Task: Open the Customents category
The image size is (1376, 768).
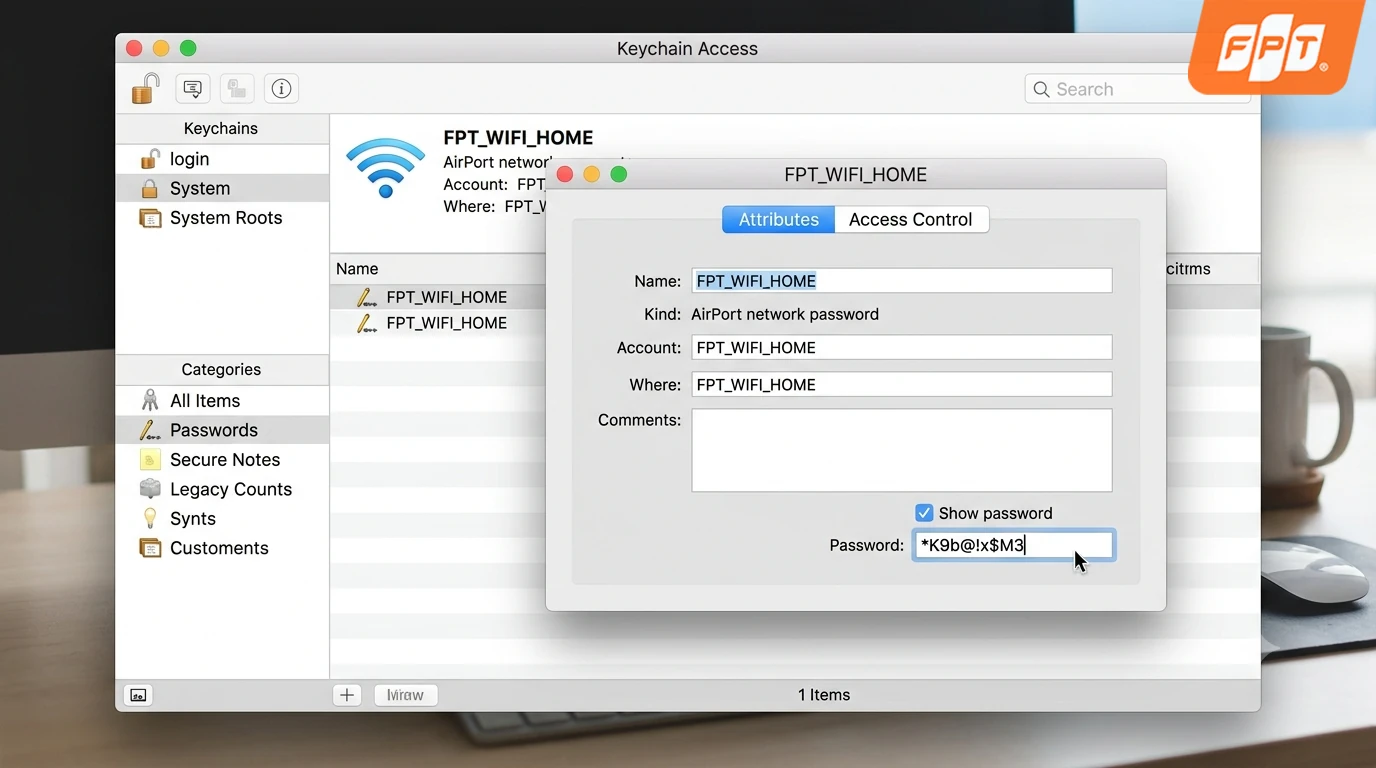Action: click(222, 548)
